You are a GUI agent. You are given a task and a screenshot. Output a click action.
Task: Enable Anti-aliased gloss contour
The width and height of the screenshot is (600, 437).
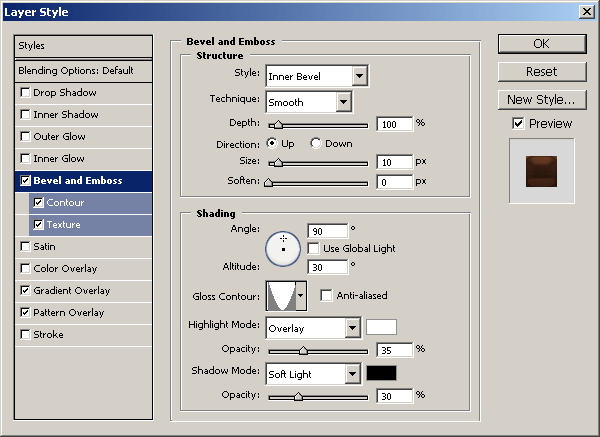326,295
